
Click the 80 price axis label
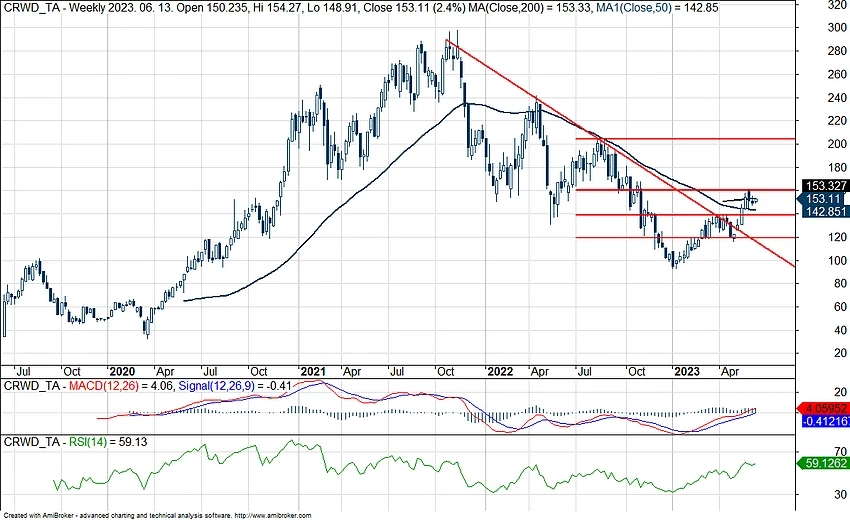[840, 284]
